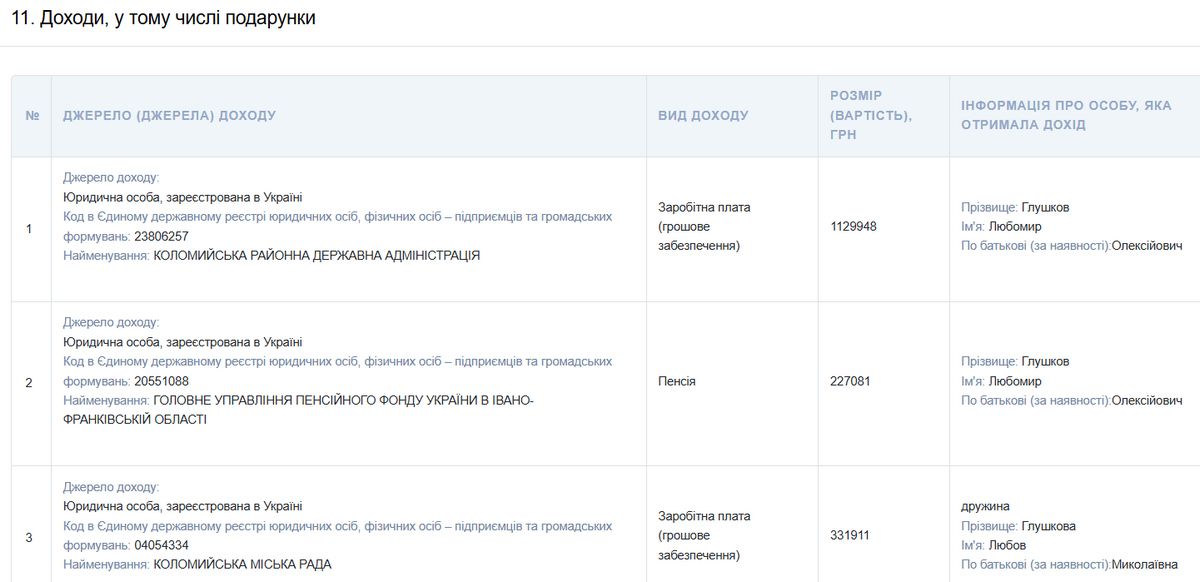Screen dimensions: 1200x582
Task: Click the "Вид доходу" column header
Action: 703,116
